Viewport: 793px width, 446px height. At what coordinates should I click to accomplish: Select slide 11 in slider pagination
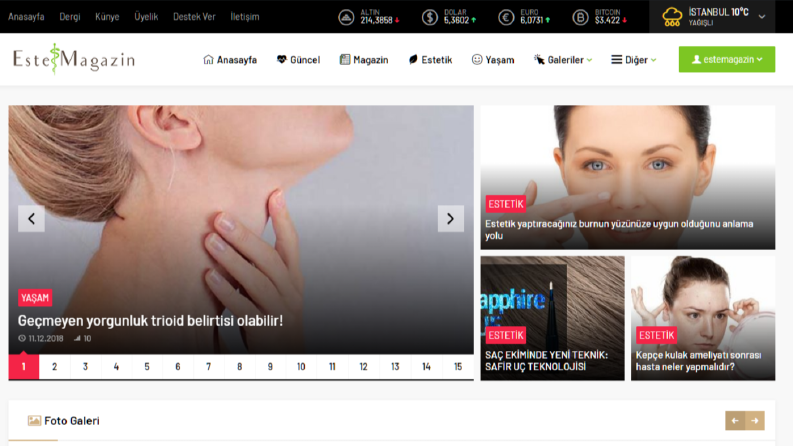coord(332,367)
